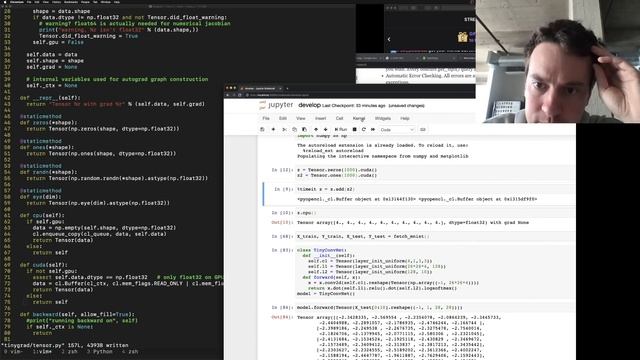The width and height of the screenshot is (640, 360).
Task: Close the develop notebook browser tab
Action: (x=280, y=88)
